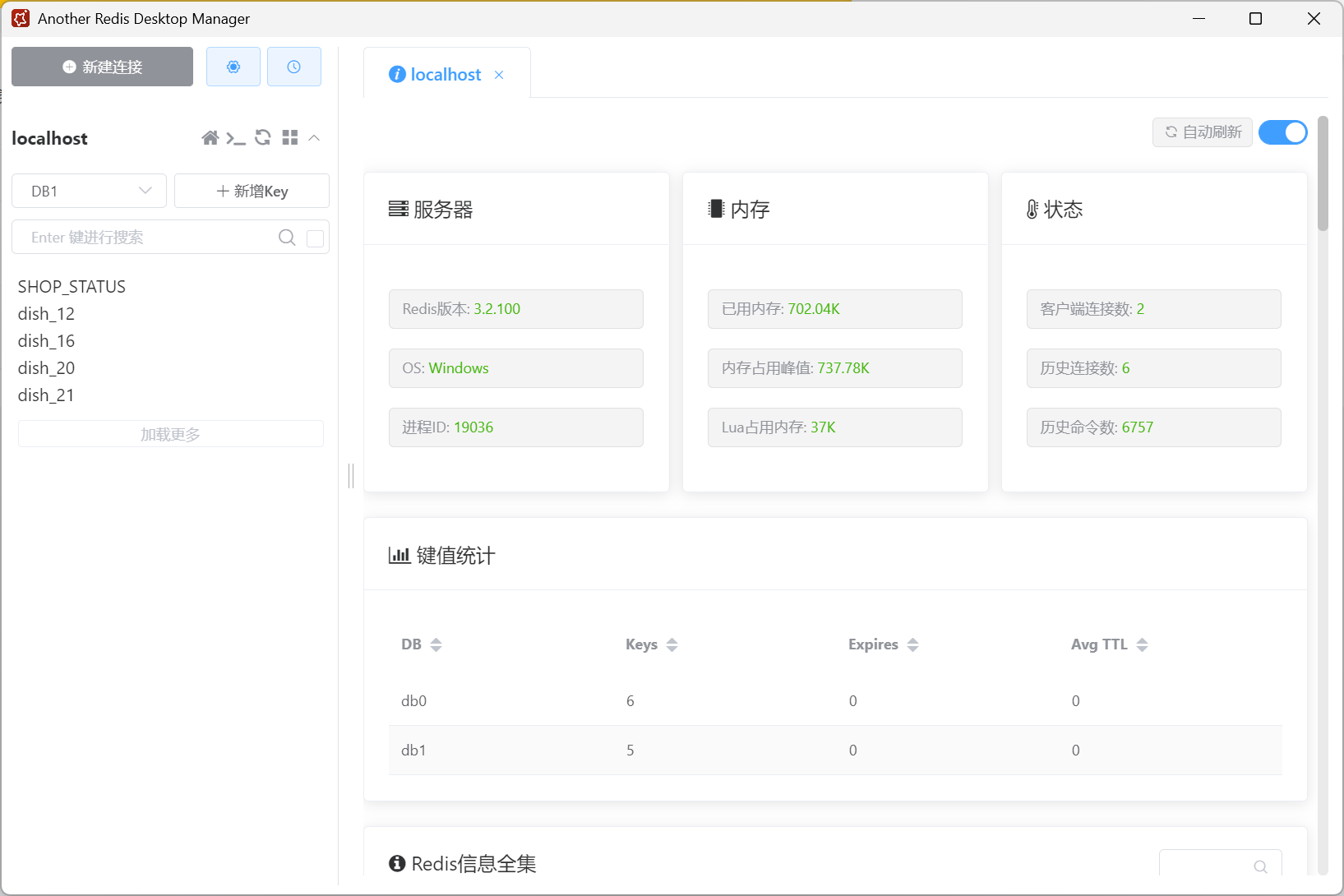Click the home icon for localhost connection
The height and width of the screenshot is (896, 1344).
click(x=210, y=137)
